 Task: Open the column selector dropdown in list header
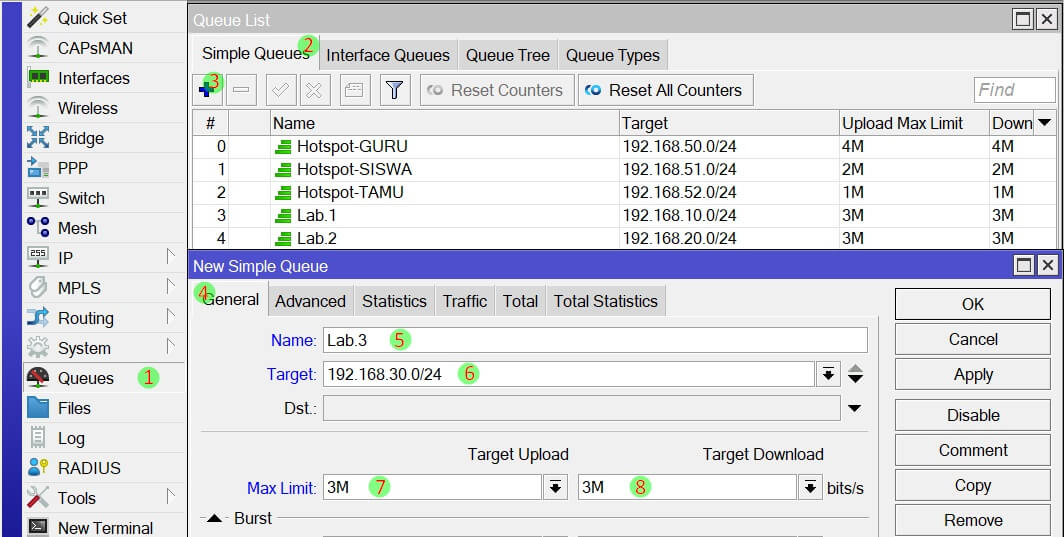click(1045, 123)
